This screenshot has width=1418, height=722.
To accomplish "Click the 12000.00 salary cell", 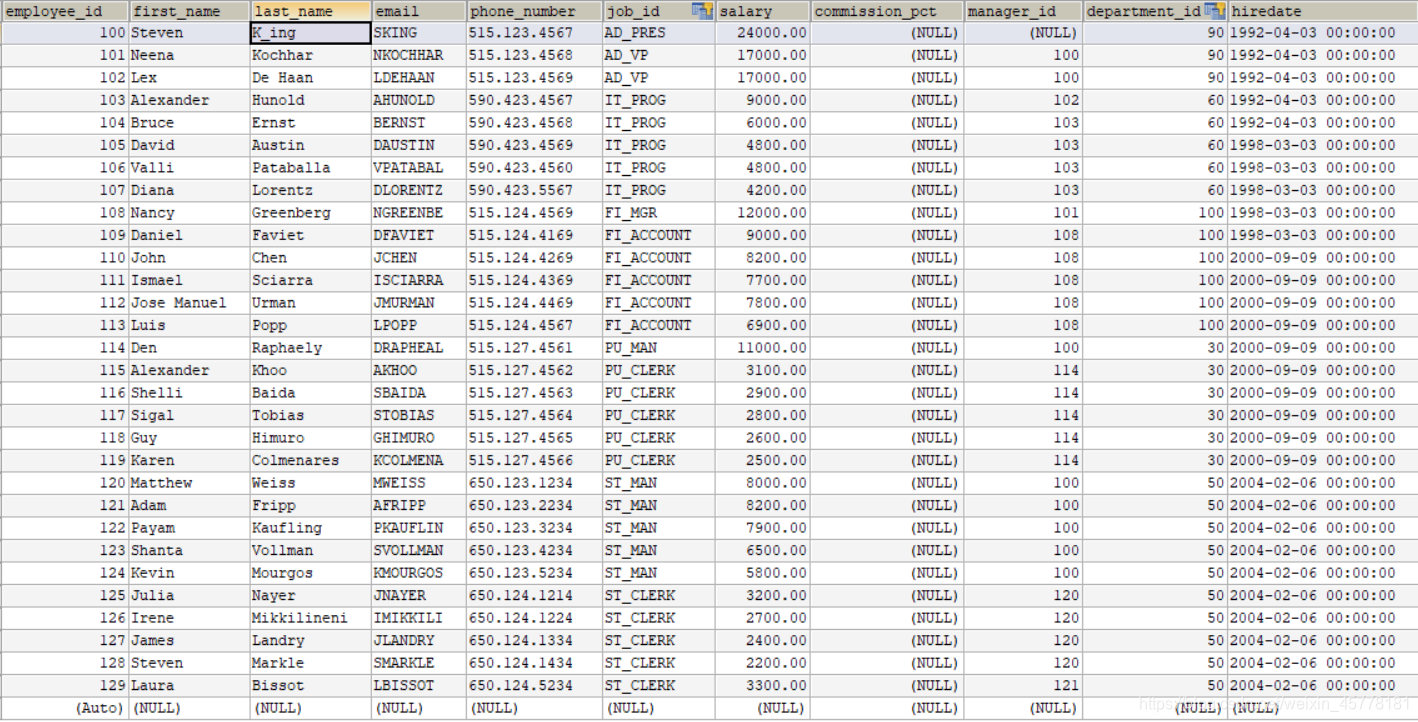I will pos(763,213).
